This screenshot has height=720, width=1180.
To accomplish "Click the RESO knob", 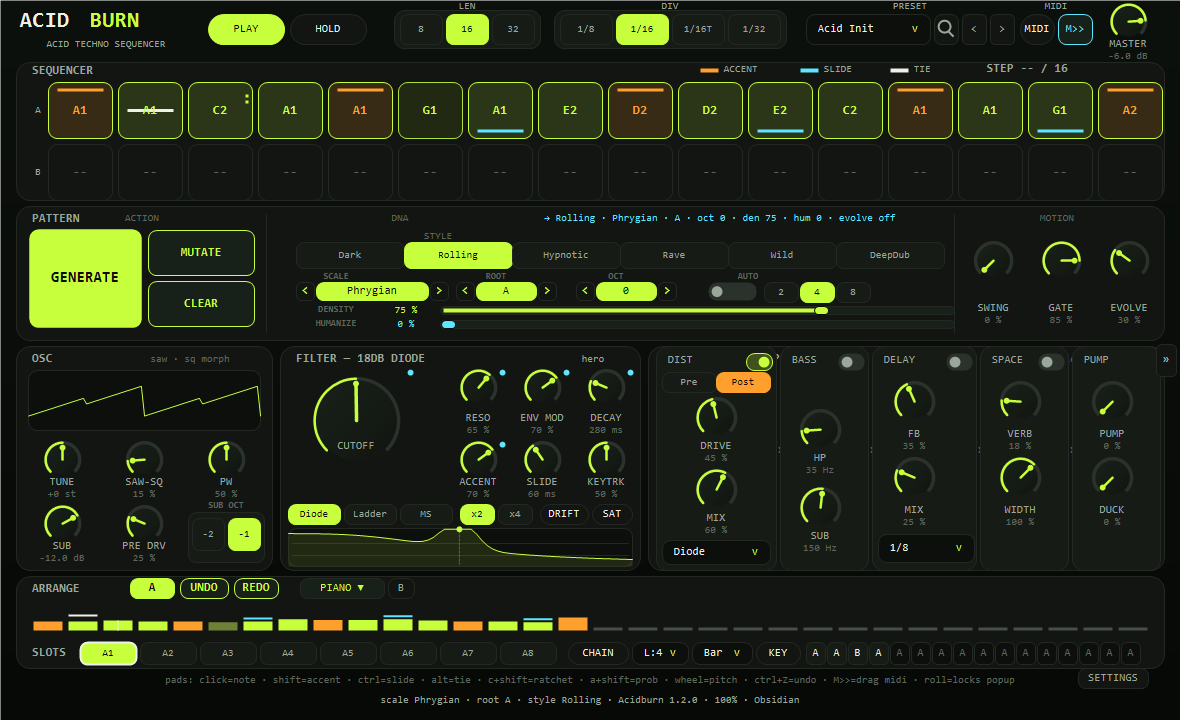I will click(x=478, y=388).
